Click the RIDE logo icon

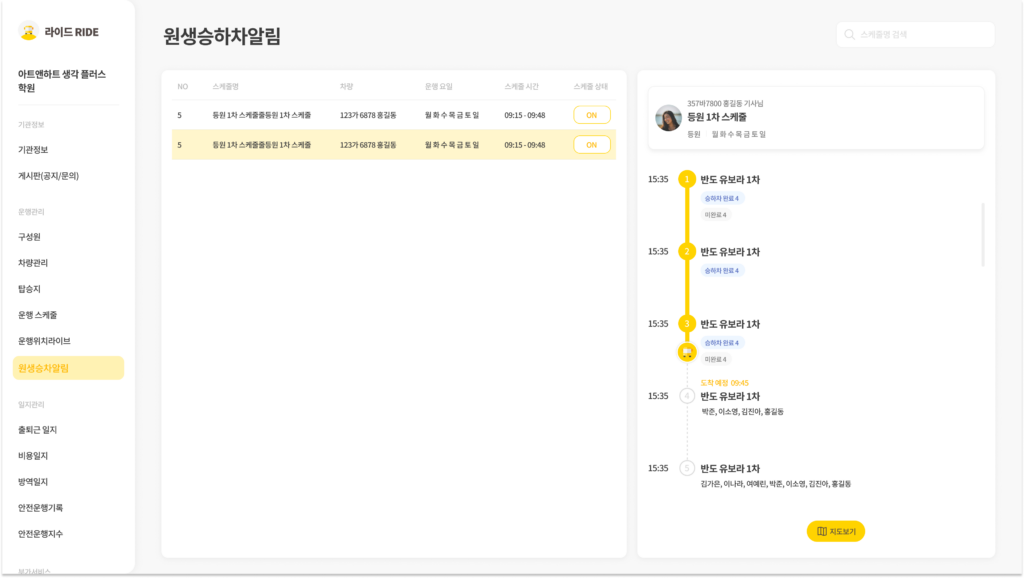(x=28, y=31)
